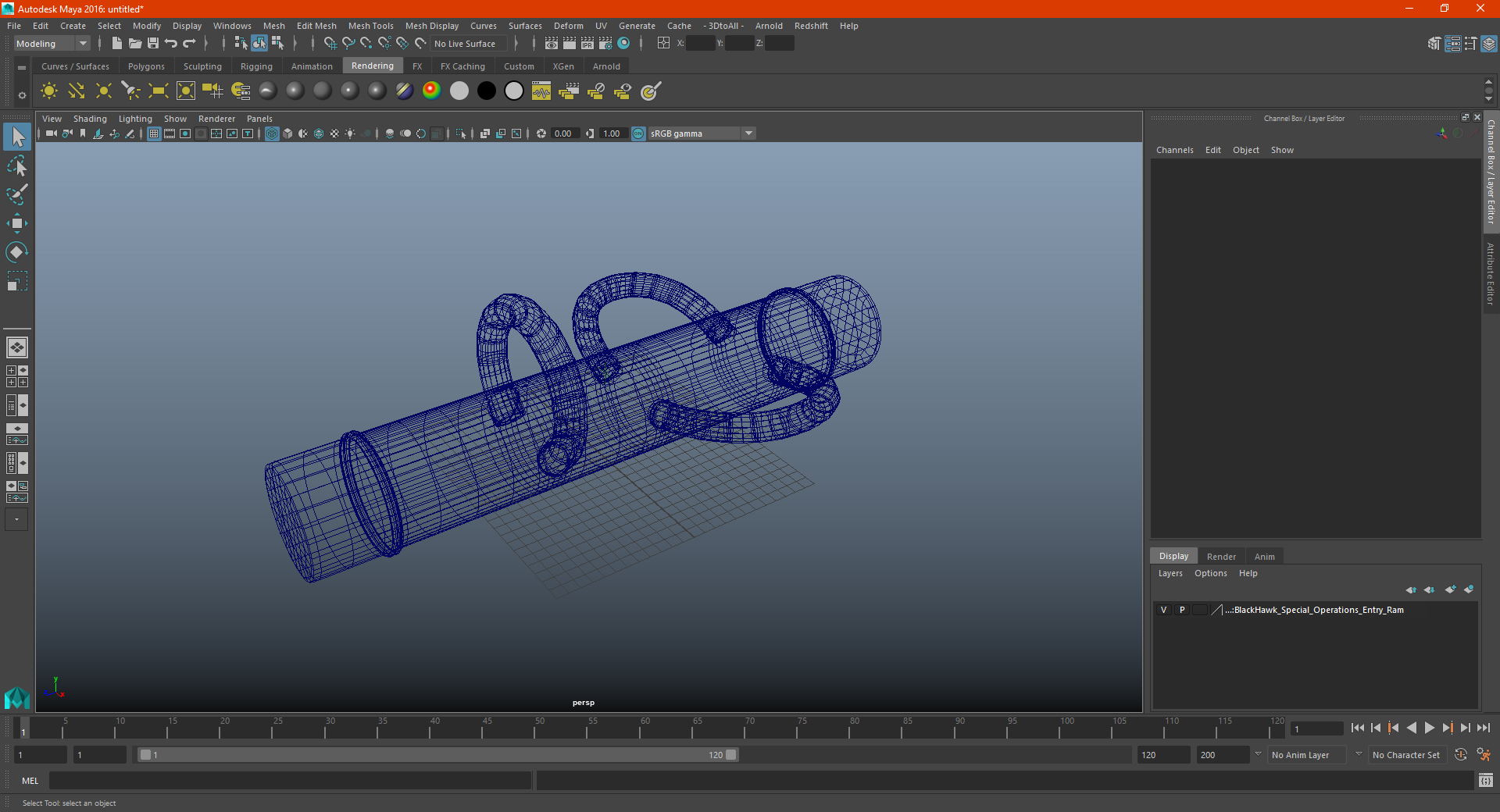Open the No Live Surface field
This screenshot has height=812, width=1500.
[x=469, y=44]
